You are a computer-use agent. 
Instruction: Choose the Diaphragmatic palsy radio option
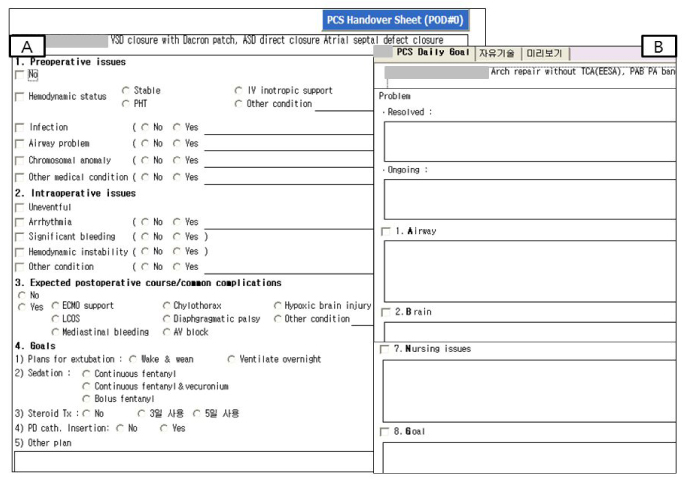point(167,319)
